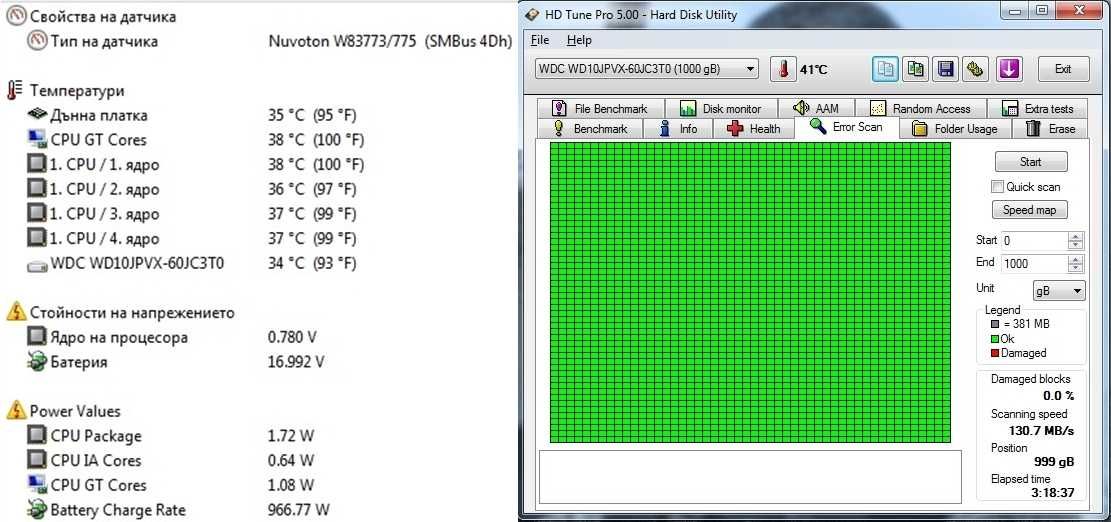Increase the End value with up arrow

click(1076, 259)
